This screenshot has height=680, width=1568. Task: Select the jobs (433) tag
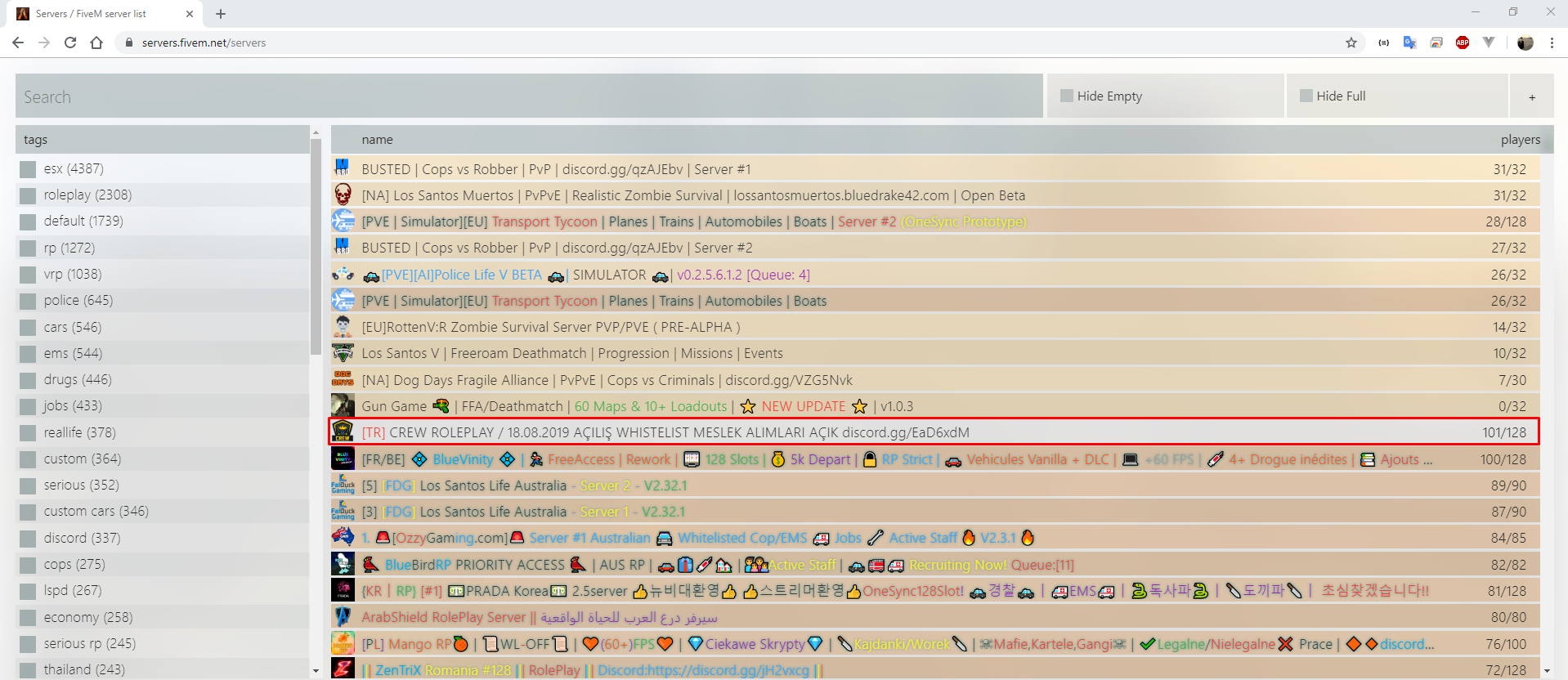click(73, 405)
